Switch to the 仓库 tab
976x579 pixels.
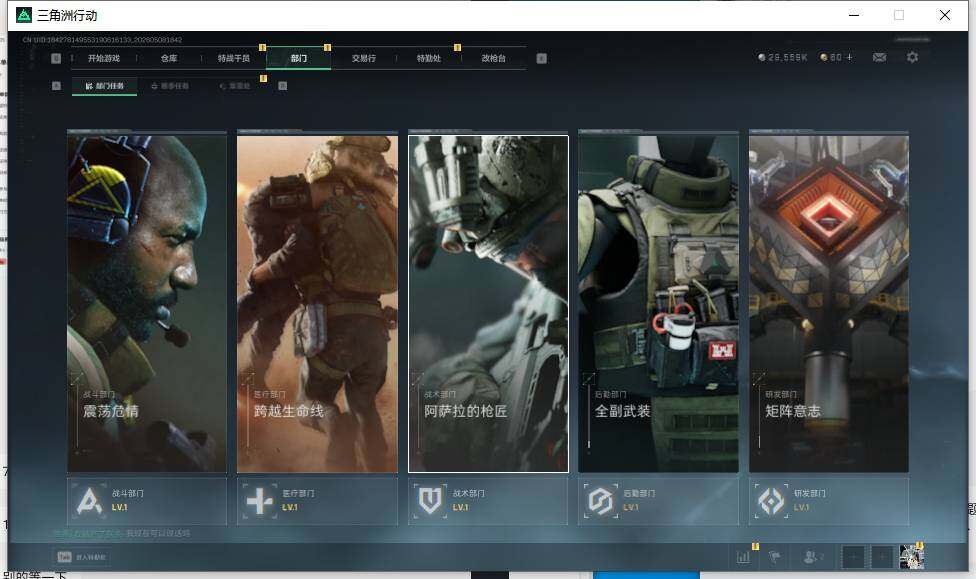click(169, 59)
